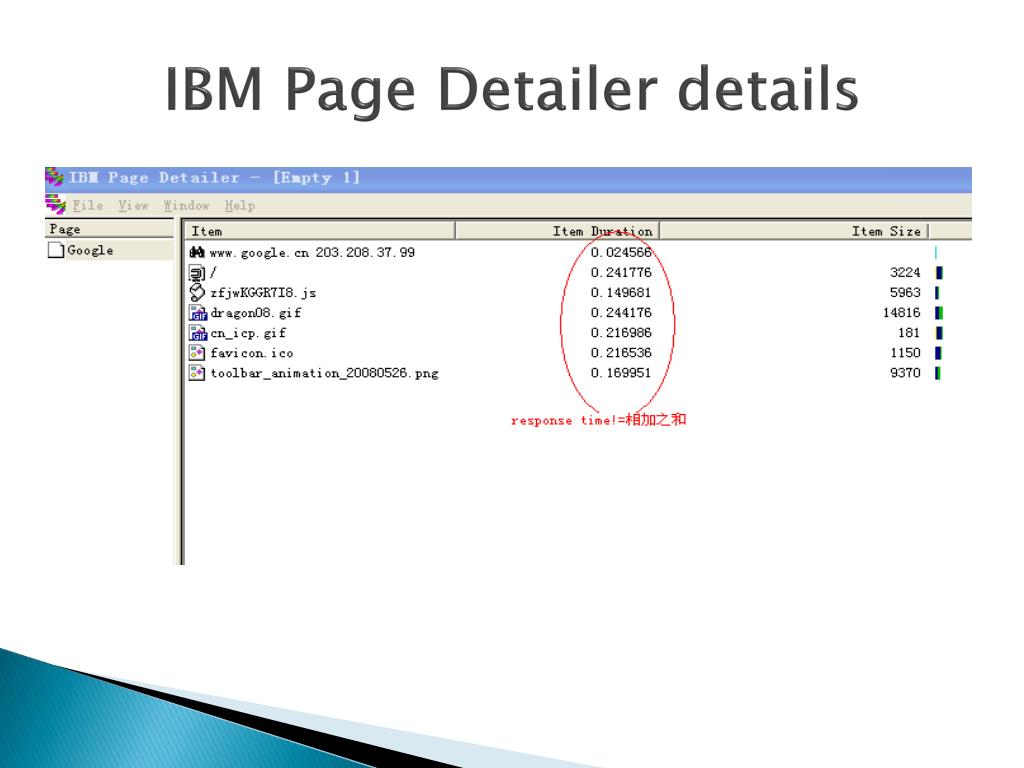Click the page icon for the / item
The width and height of the screenshot is (1024, 768).
(x=197, y=273)
